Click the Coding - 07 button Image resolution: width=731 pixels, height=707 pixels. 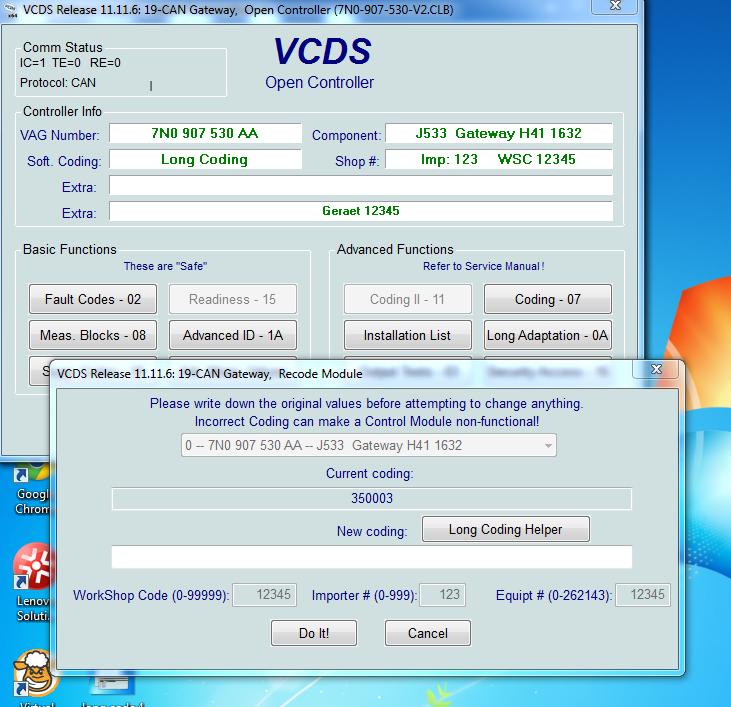point(548,299)
